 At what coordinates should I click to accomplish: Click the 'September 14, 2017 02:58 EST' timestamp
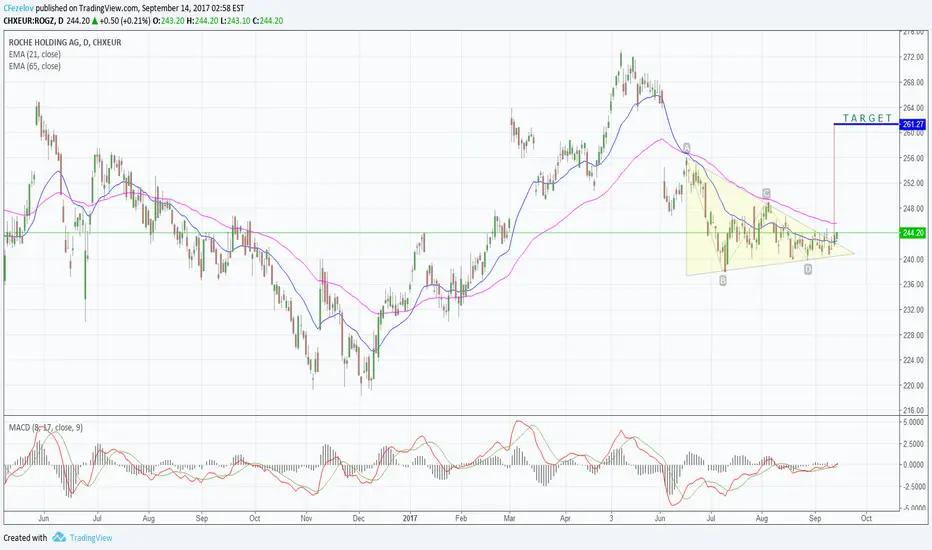[x=193, y=8]
